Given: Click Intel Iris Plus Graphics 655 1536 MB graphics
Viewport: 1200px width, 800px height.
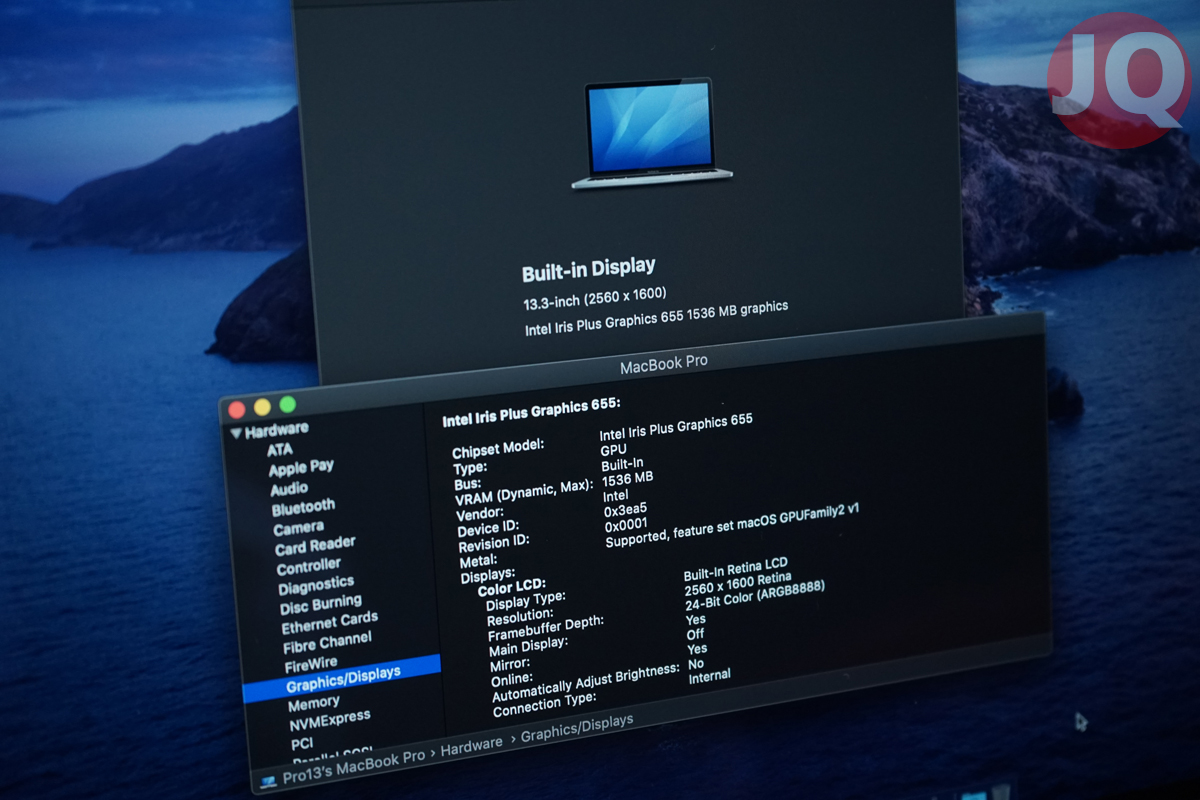Looking at the screenshot, I should coord(656,317).
